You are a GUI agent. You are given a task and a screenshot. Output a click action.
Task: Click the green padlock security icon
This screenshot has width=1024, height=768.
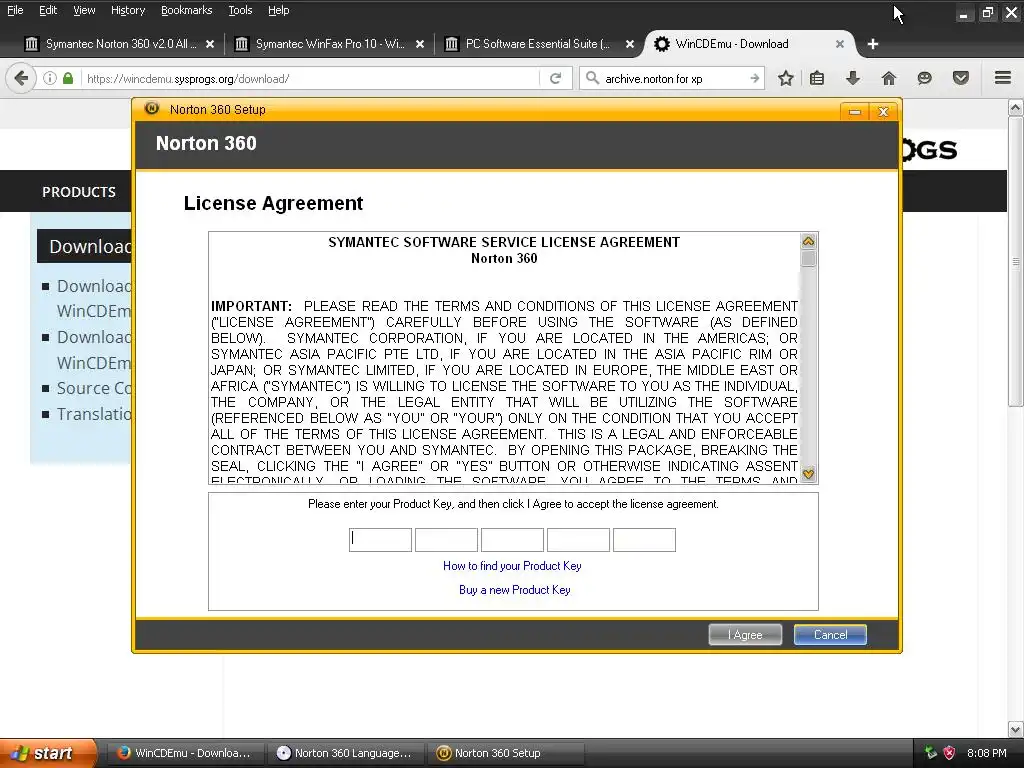[68, 78]
